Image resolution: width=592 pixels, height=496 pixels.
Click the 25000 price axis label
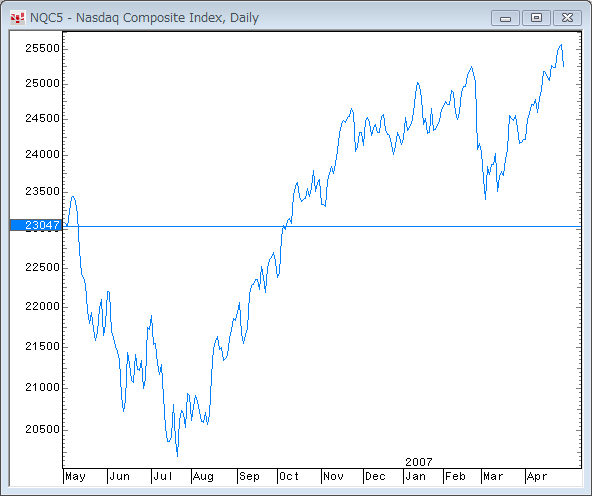click(x=43, y=83)
